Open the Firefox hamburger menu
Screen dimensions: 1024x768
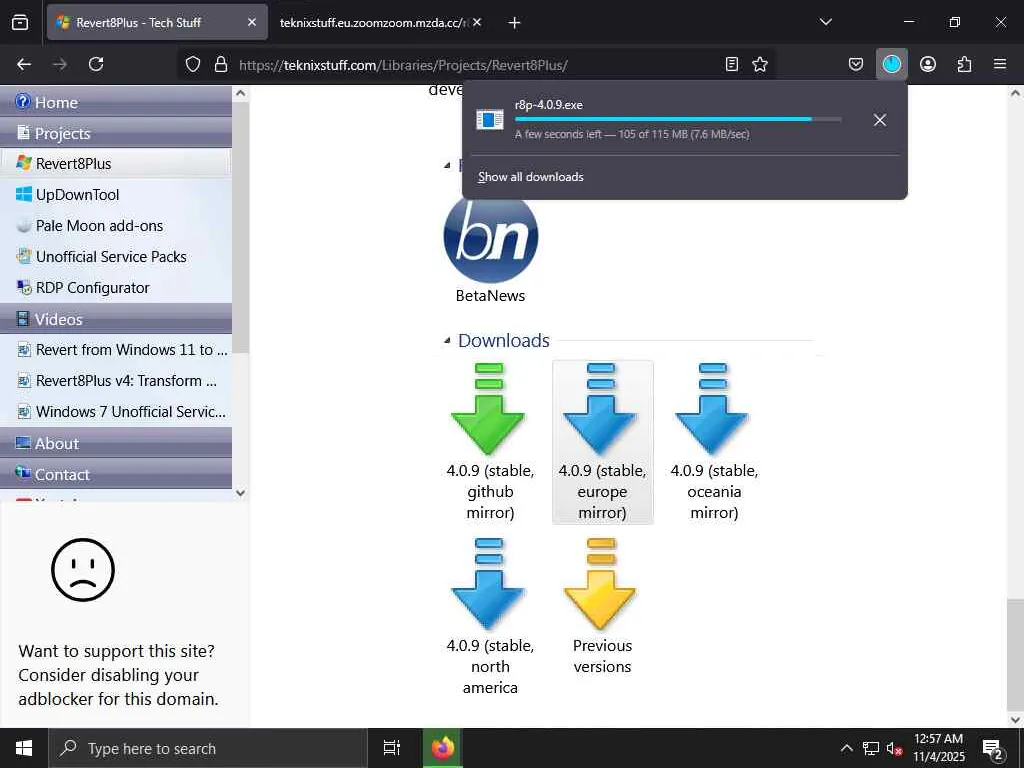(1000, 64)
